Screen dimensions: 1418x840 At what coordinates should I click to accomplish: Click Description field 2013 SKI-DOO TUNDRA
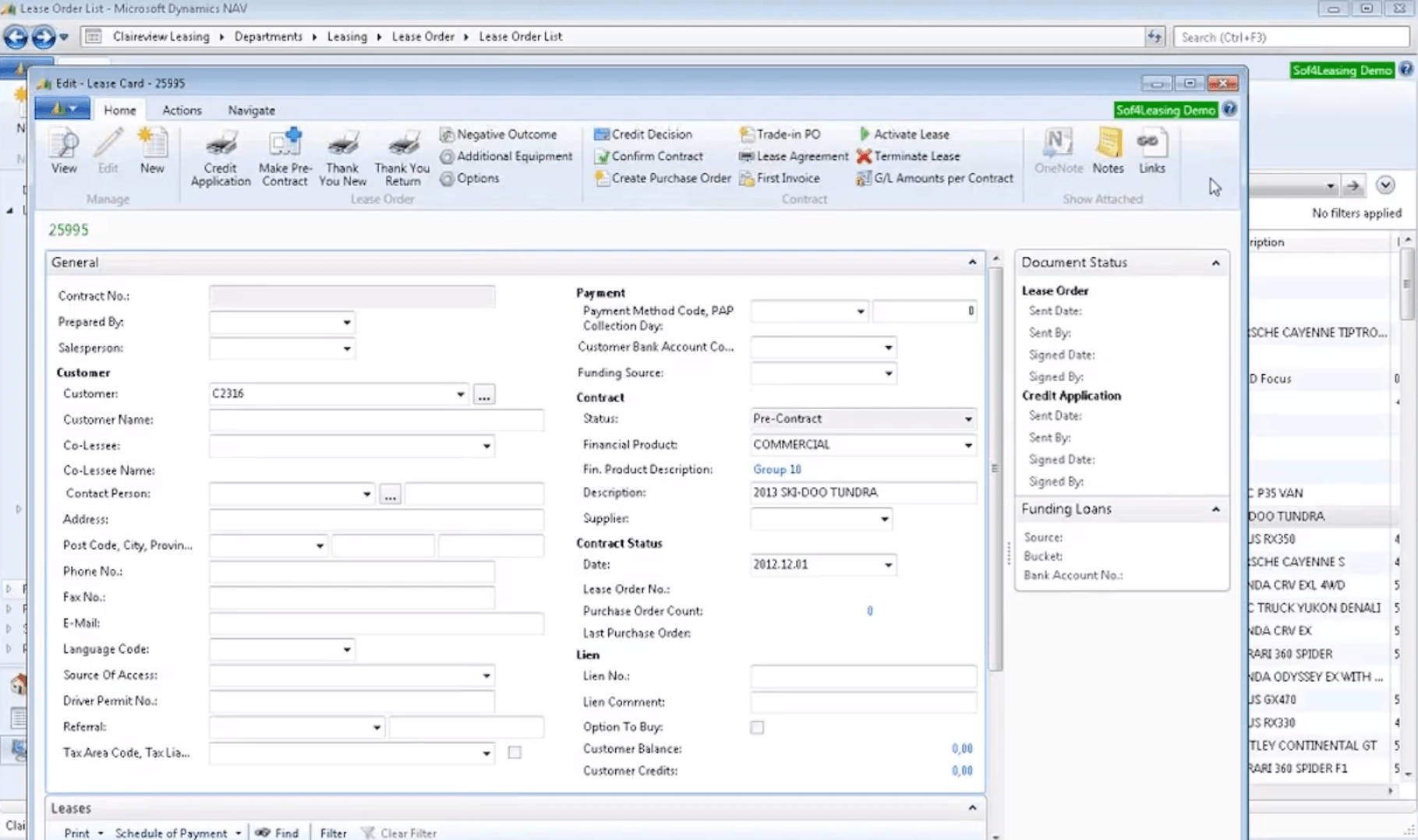coord(863,492)
